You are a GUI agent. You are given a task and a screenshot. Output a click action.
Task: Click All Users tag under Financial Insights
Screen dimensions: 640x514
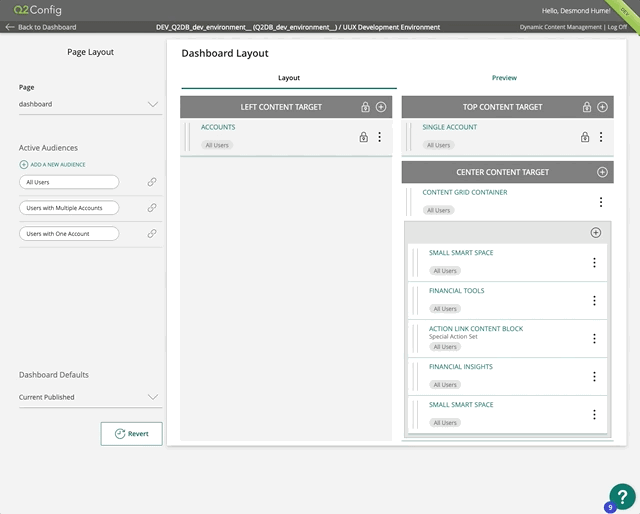pos(445,385)
